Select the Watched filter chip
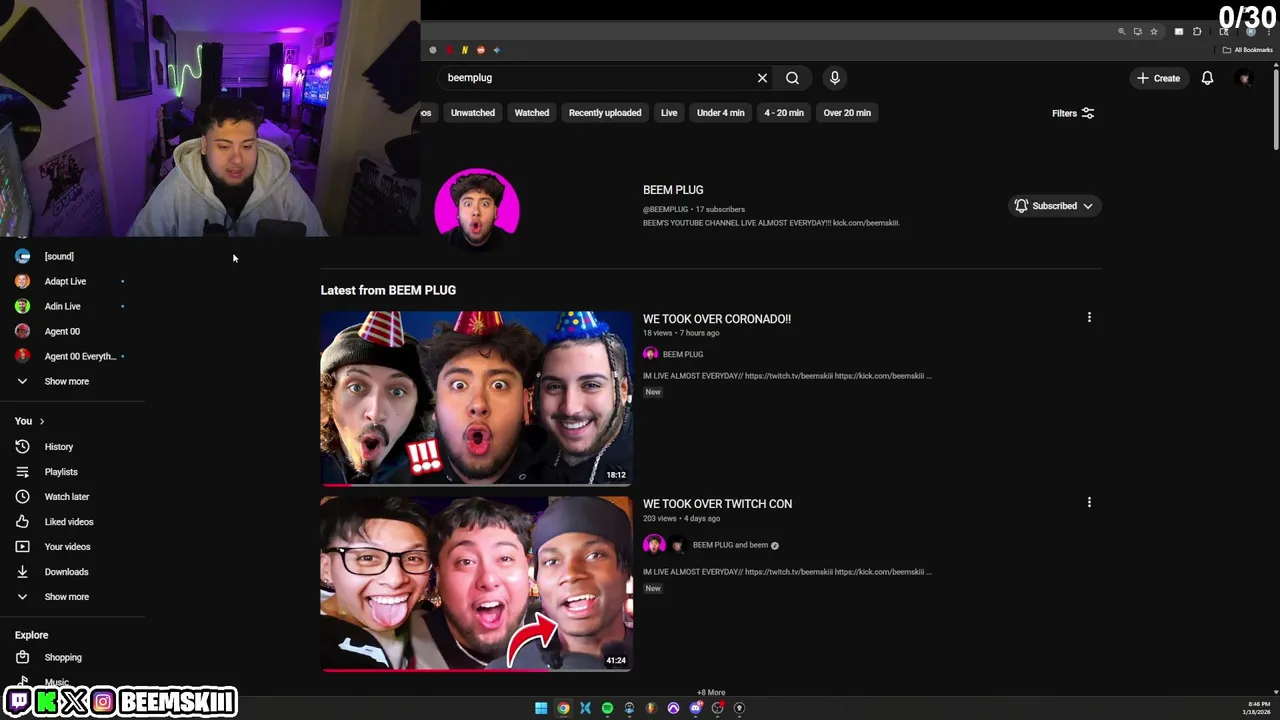Viewport: 1280px width, 720px height. point(531,113)
